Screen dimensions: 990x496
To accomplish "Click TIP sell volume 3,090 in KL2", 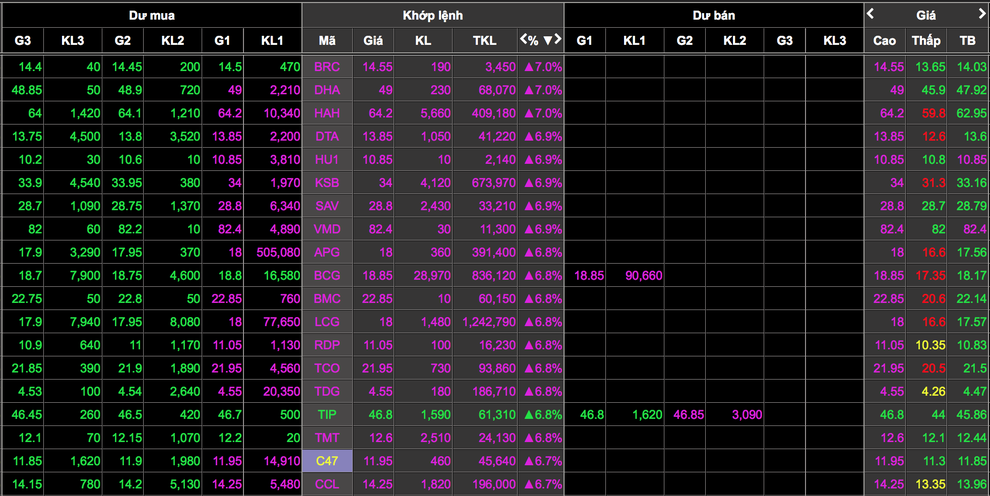I will tap(734, 413).
